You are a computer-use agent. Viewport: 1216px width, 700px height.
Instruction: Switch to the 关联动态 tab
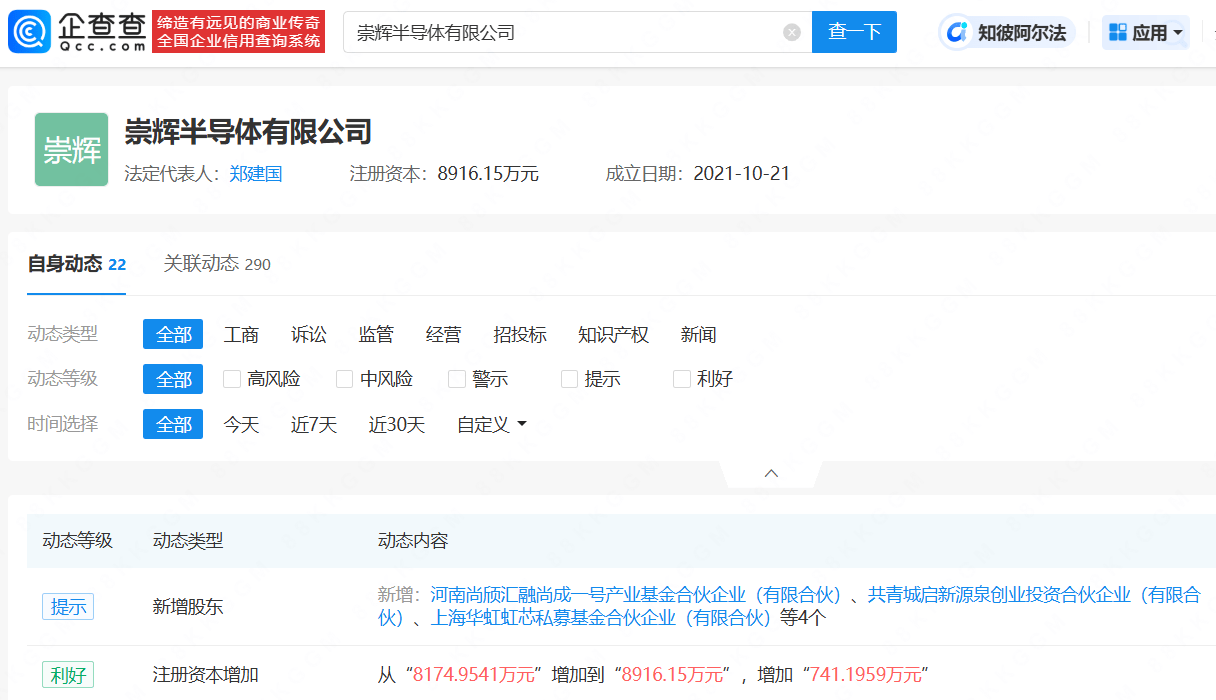pos(217,264)
